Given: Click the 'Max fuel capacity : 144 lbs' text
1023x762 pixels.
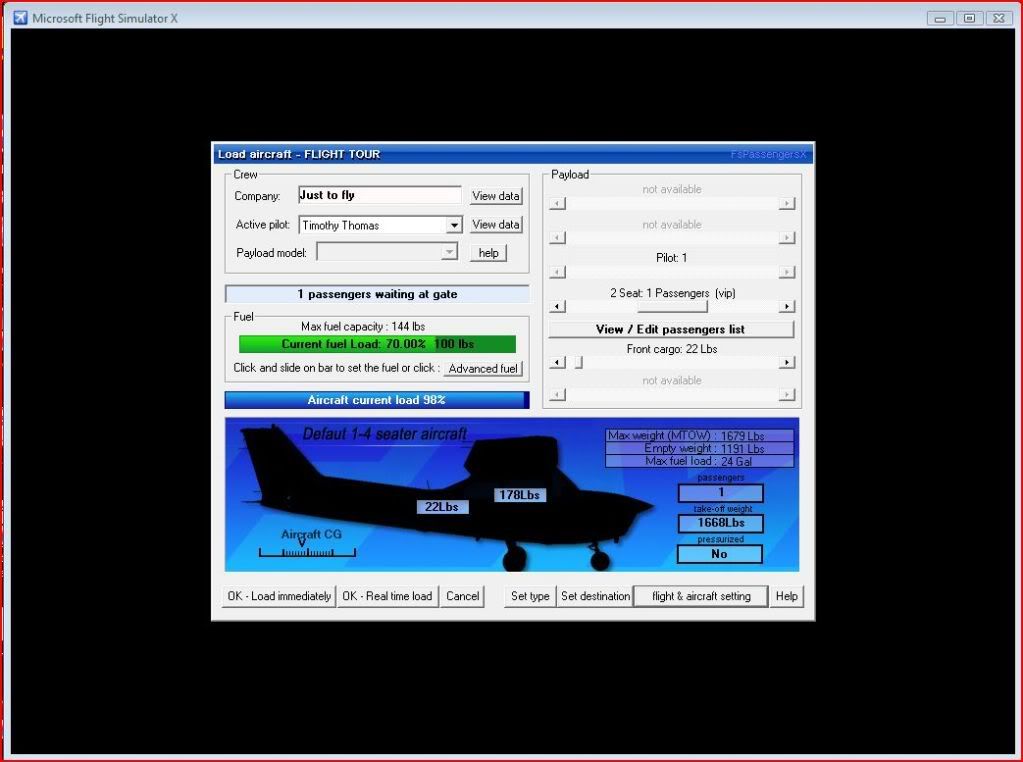Looking at the screenshot, I should pyautogui.click(x=363, y=326).
